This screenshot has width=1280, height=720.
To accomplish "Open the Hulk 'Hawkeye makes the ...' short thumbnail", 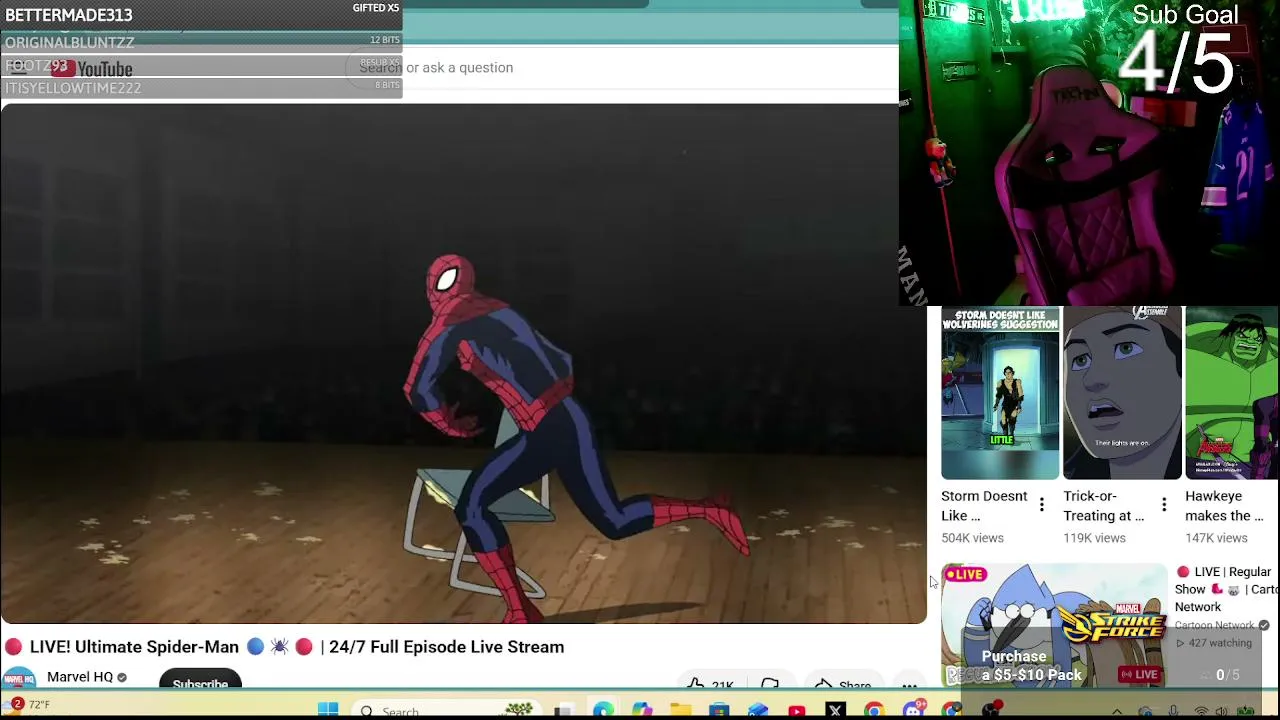I will point(1232,393).
